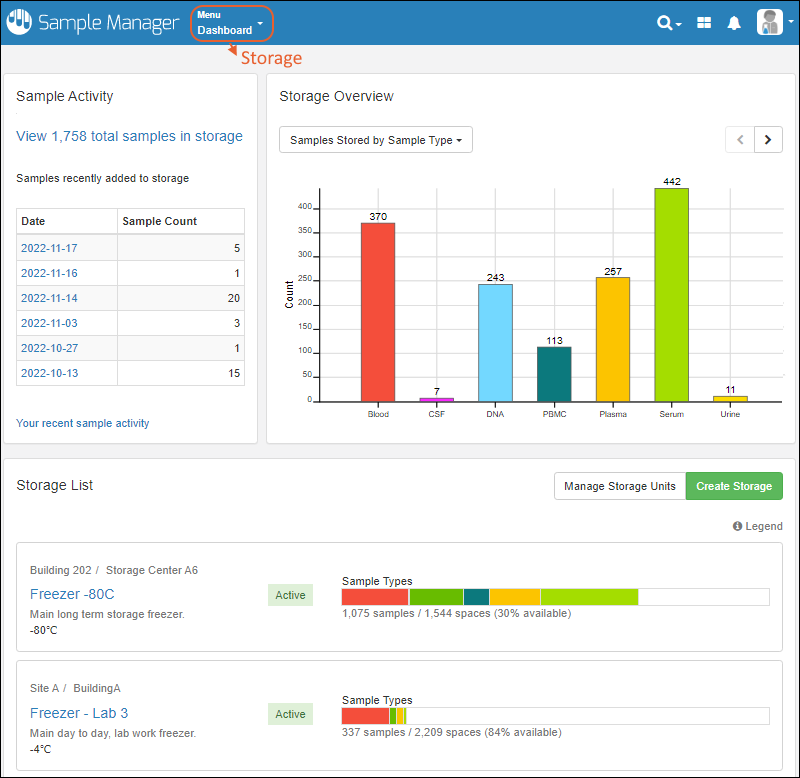Open the 2022-11-17 date link
The height and width of the screenshot is (778, 800).
coord(49,248)
